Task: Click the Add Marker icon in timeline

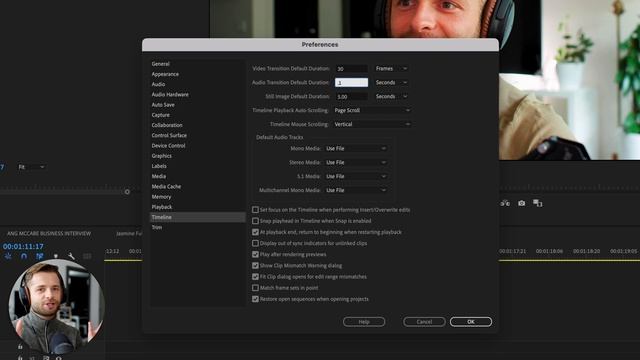Action: pos(56,256)
